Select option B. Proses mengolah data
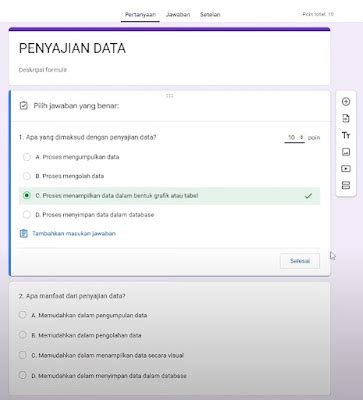 (27, 176)
